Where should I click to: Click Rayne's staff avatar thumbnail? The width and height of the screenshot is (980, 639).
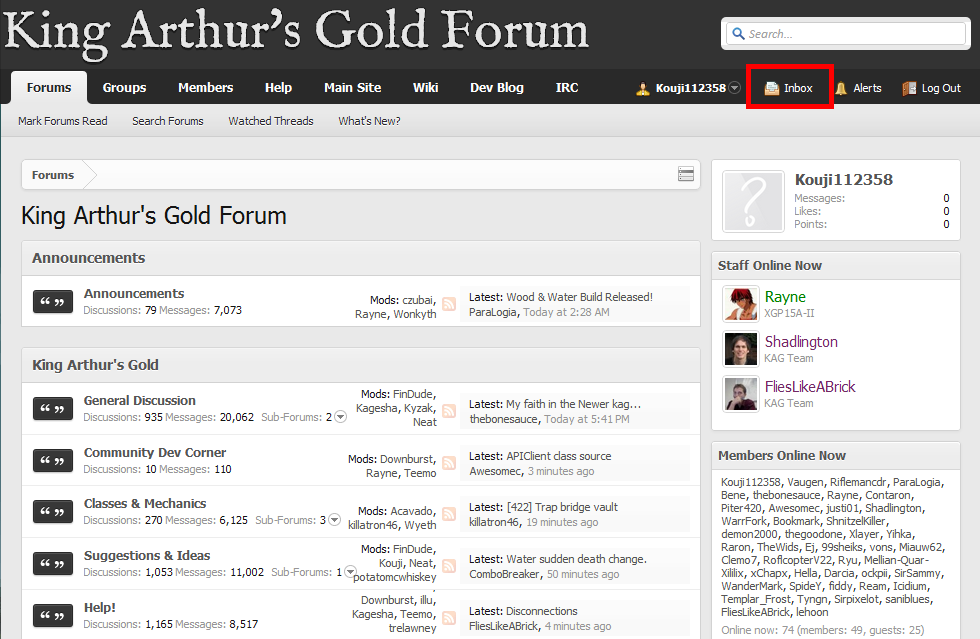coord(741,304)
